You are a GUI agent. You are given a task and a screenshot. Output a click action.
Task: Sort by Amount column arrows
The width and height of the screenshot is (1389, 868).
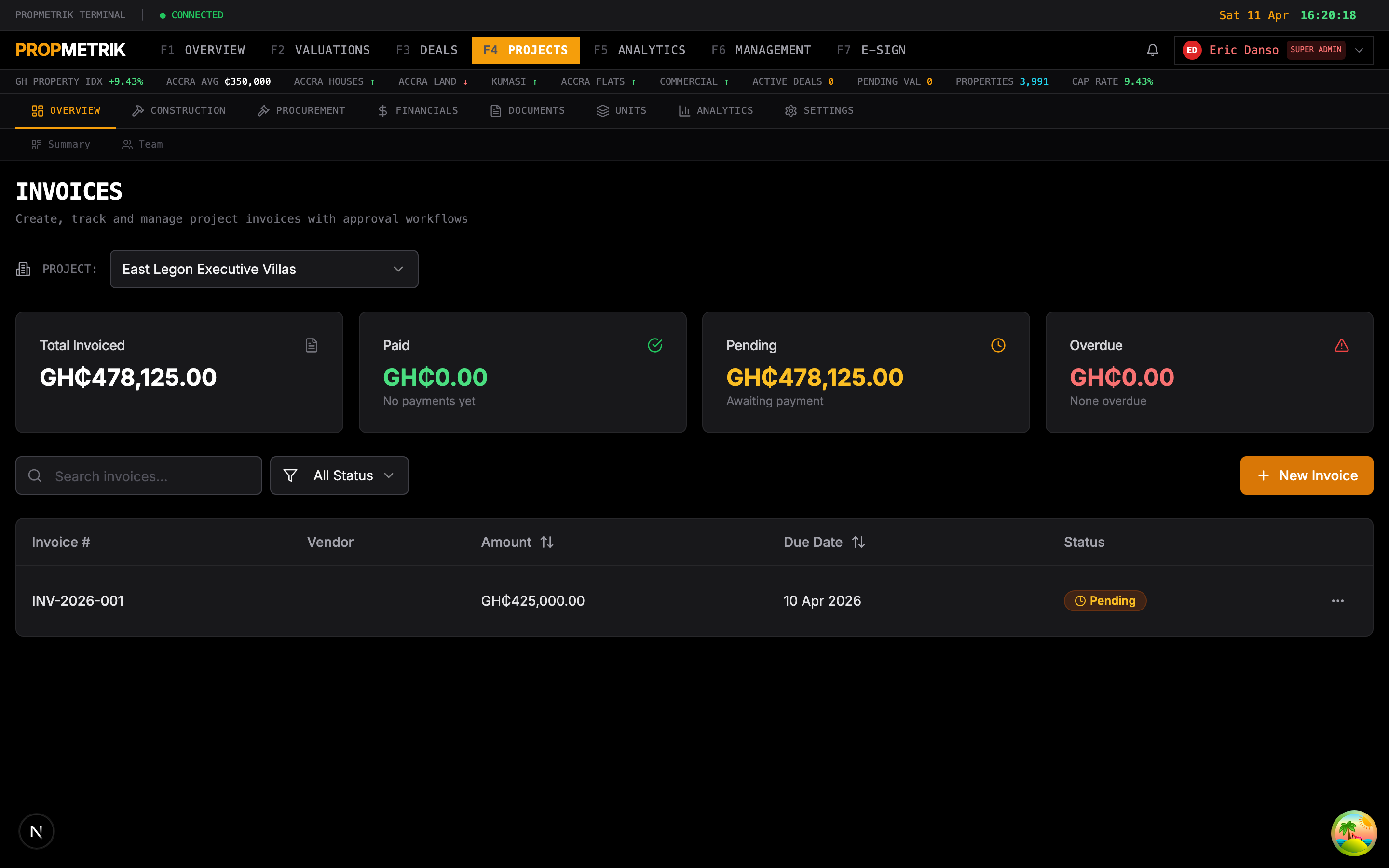coord(547,542)
